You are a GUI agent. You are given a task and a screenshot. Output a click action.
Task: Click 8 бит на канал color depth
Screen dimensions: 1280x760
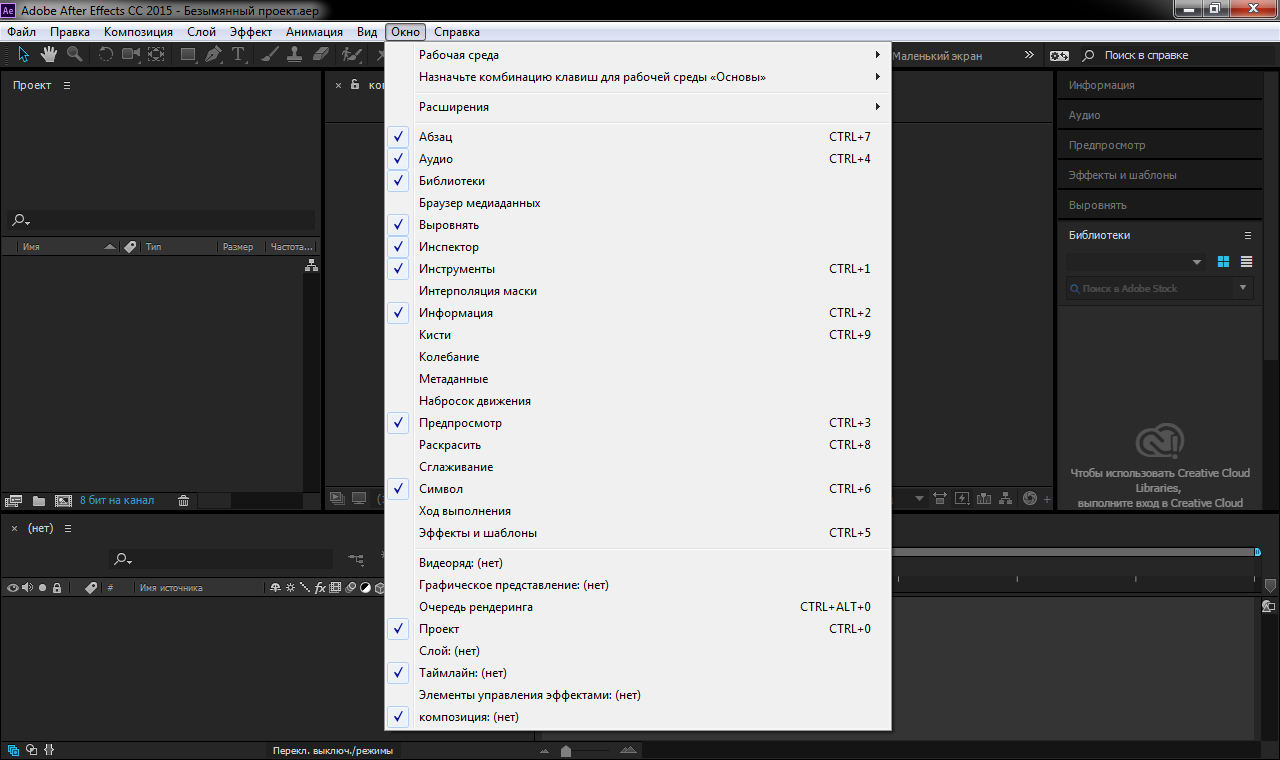pyautogui.click(x=117, y=500)
